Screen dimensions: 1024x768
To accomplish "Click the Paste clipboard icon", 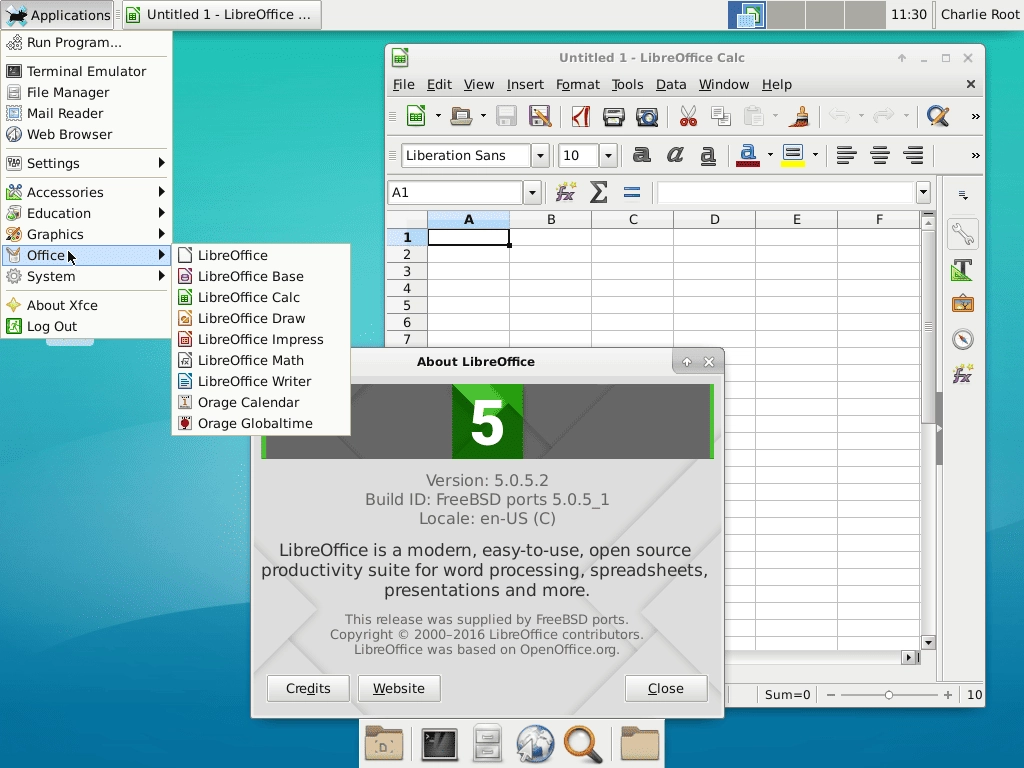I will click(754, 116).
